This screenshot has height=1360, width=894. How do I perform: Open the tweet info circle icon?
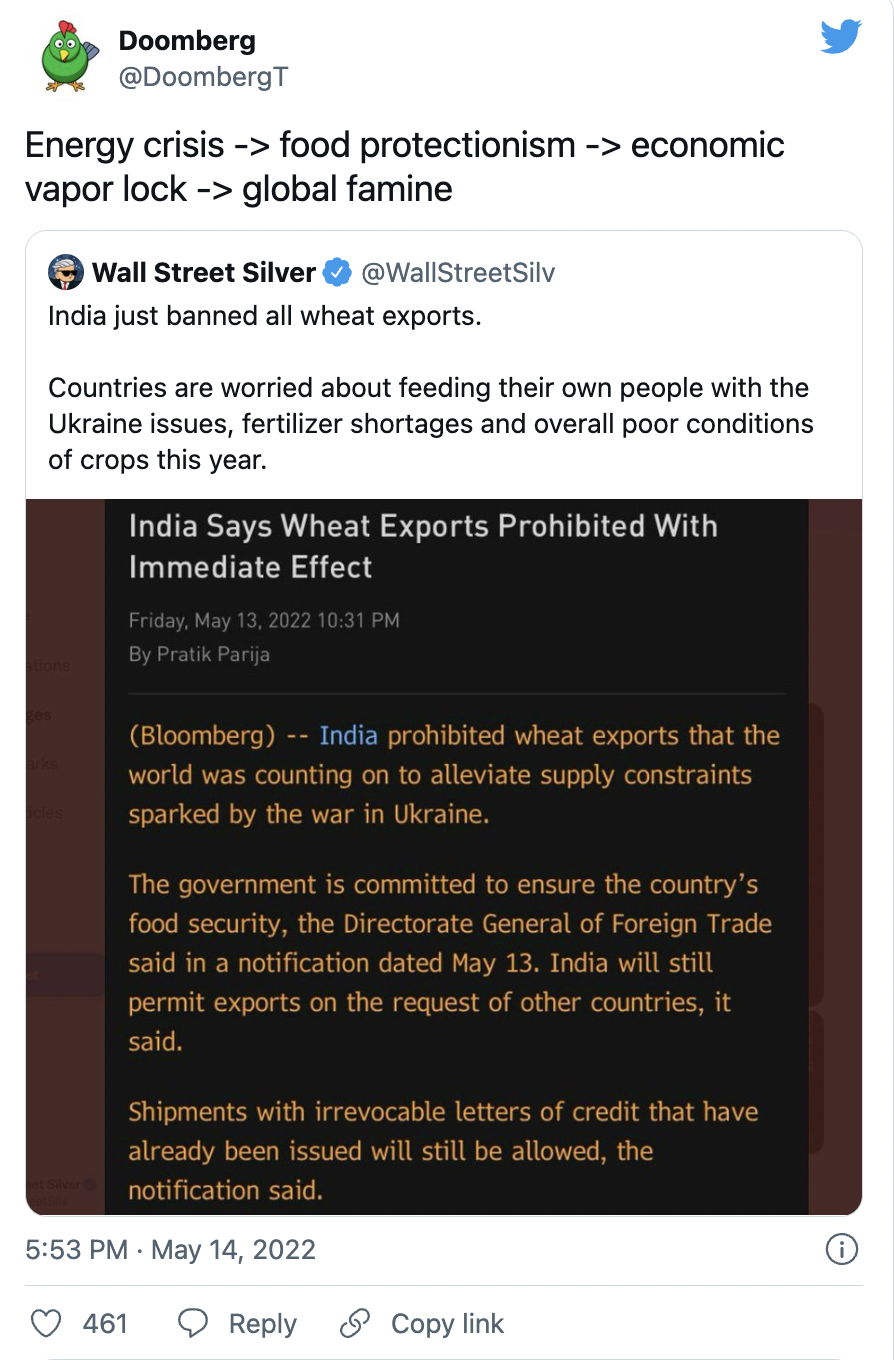842,1249
